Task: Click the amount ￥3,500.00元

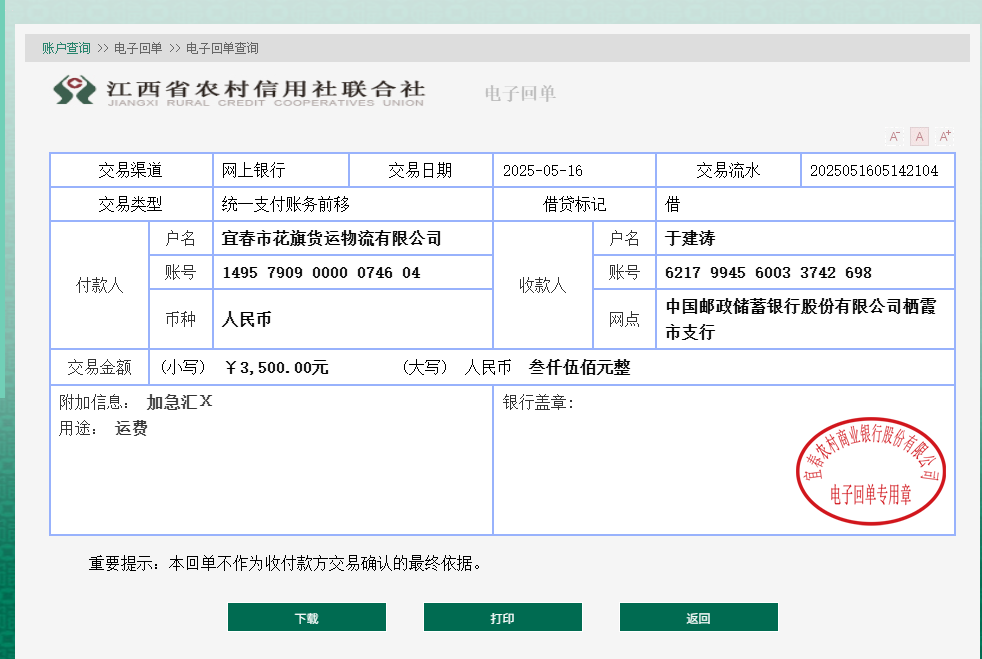Action: (x=276, y=367)
